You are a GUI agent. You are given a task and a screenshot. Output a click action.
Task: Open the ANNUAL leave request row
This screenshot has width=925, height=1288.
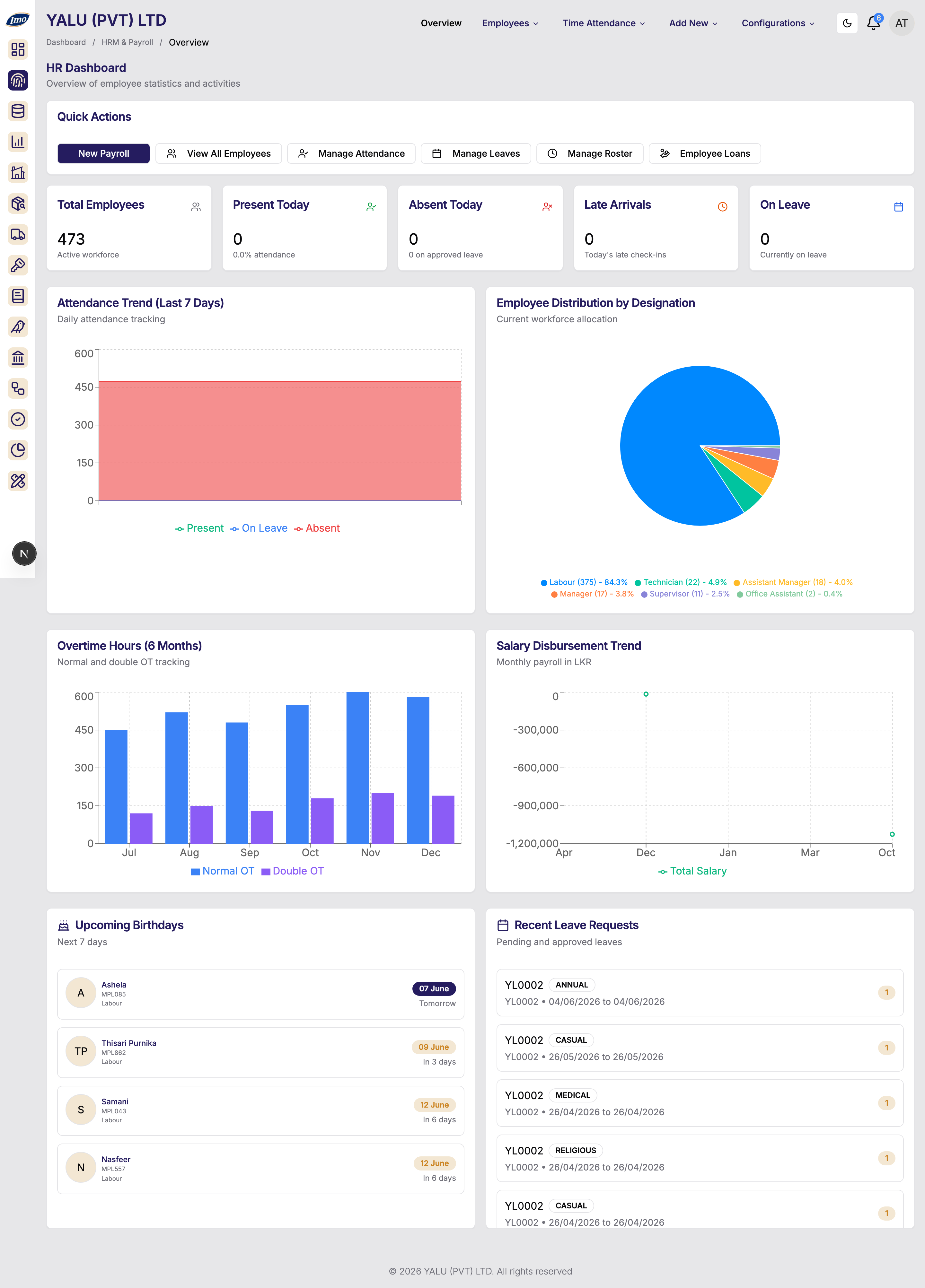(700, 993)
